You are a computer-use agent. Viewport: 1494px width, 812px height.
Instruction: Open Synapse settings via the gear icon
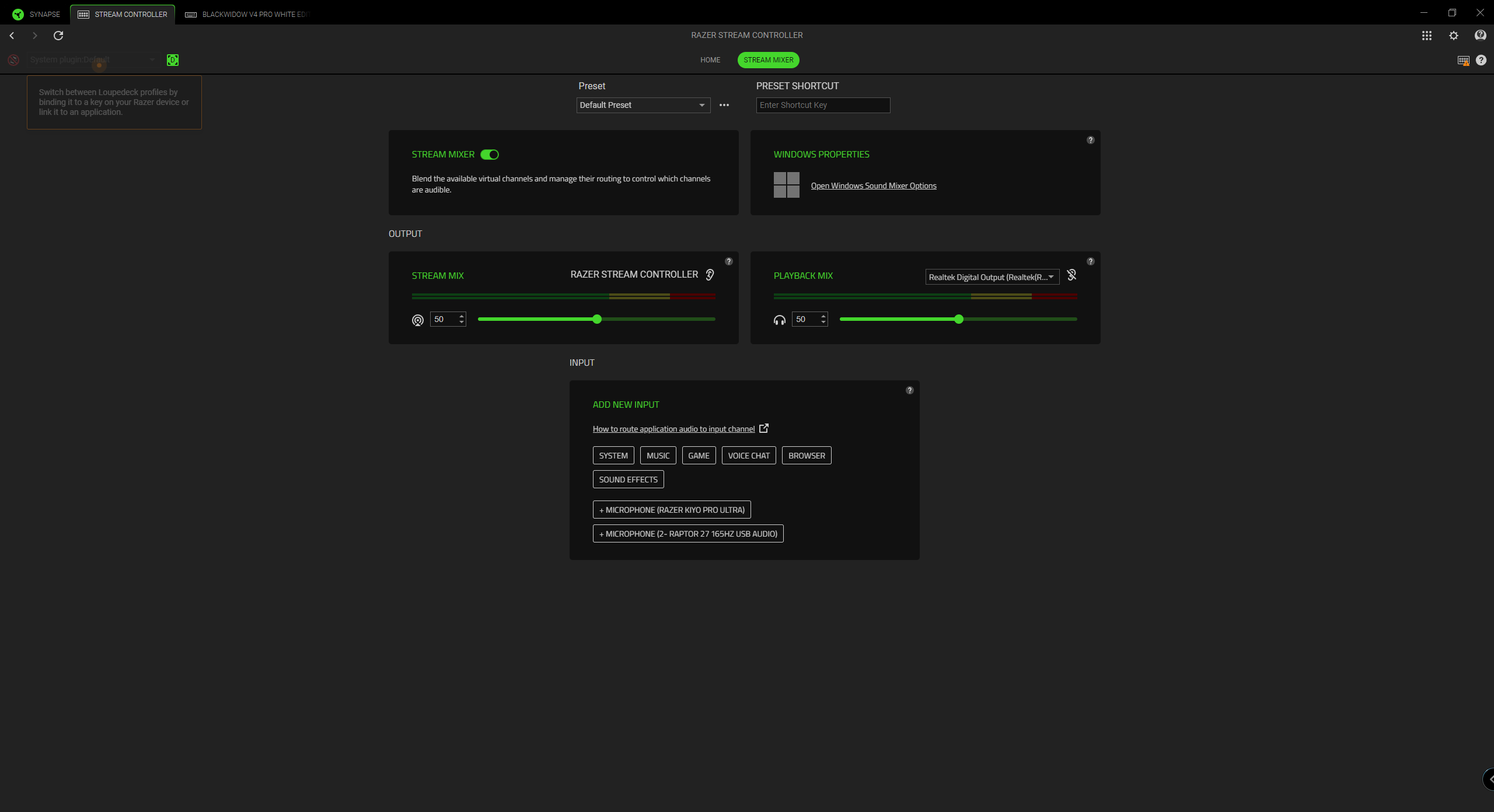point(1453,36)
